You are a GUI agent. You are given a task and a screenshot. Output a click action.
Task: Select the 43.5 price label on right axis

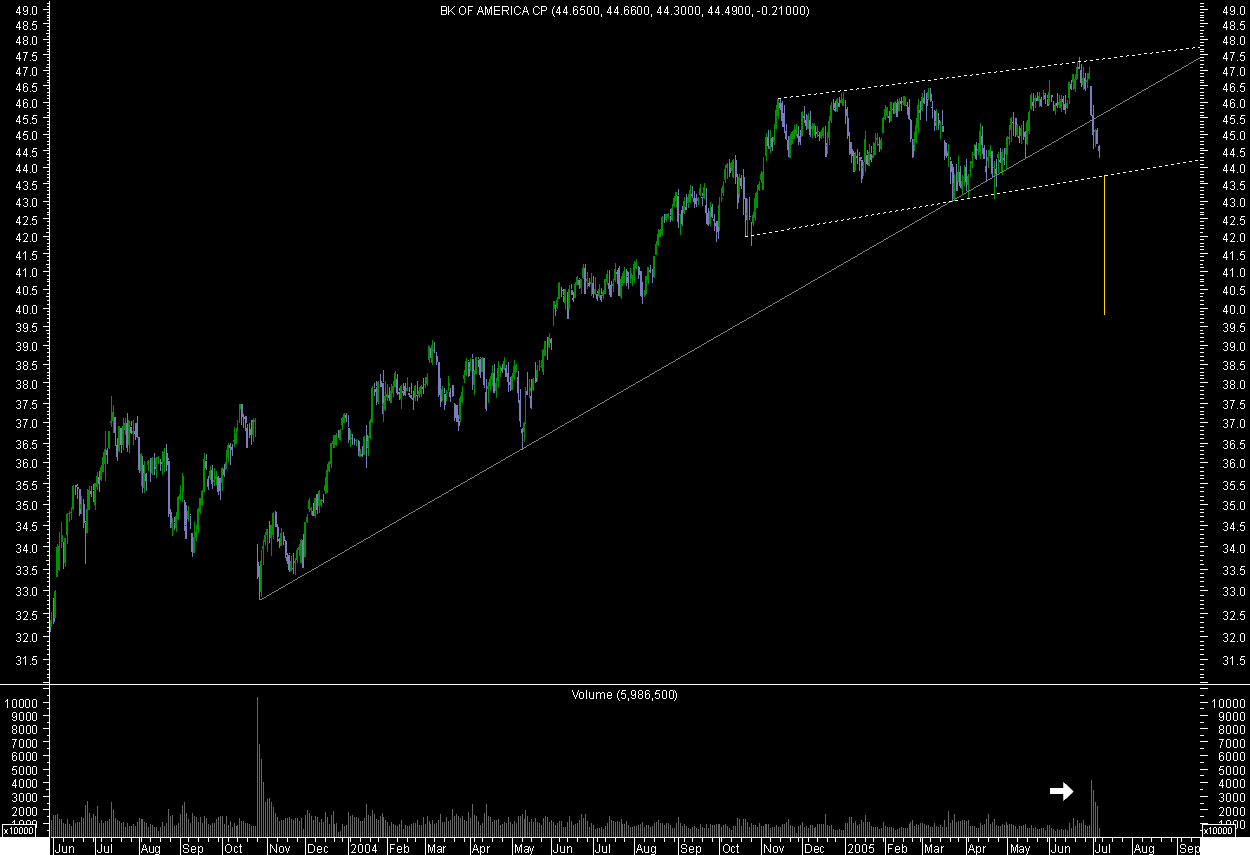click(x=1232, y=186)
